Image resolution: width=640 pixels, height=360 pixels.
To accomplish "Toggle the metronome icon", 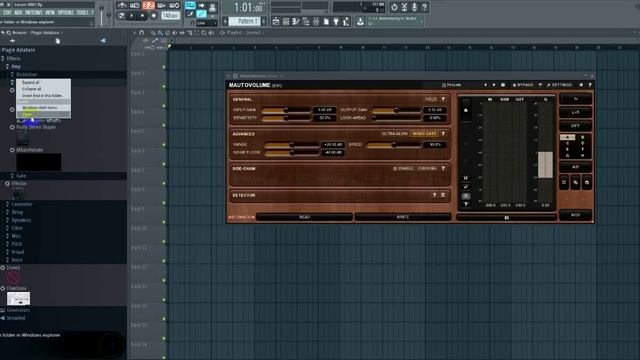I will [x=122, y=5].
